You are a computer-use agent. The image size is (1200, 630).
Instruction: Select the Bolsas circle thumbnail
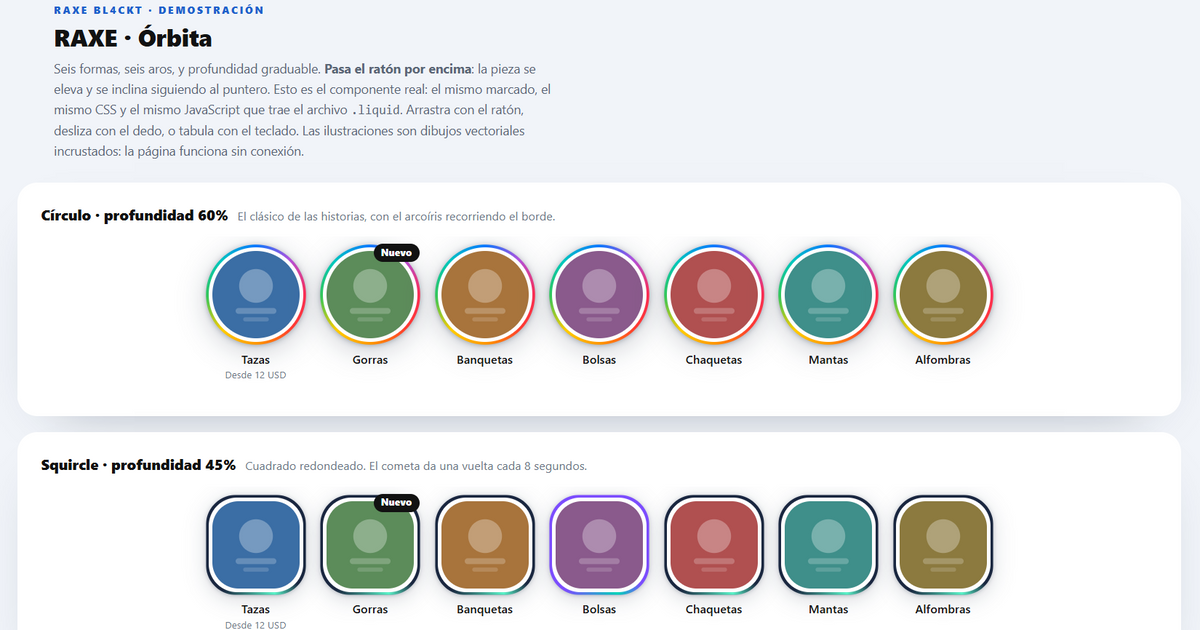click(599, 294)
